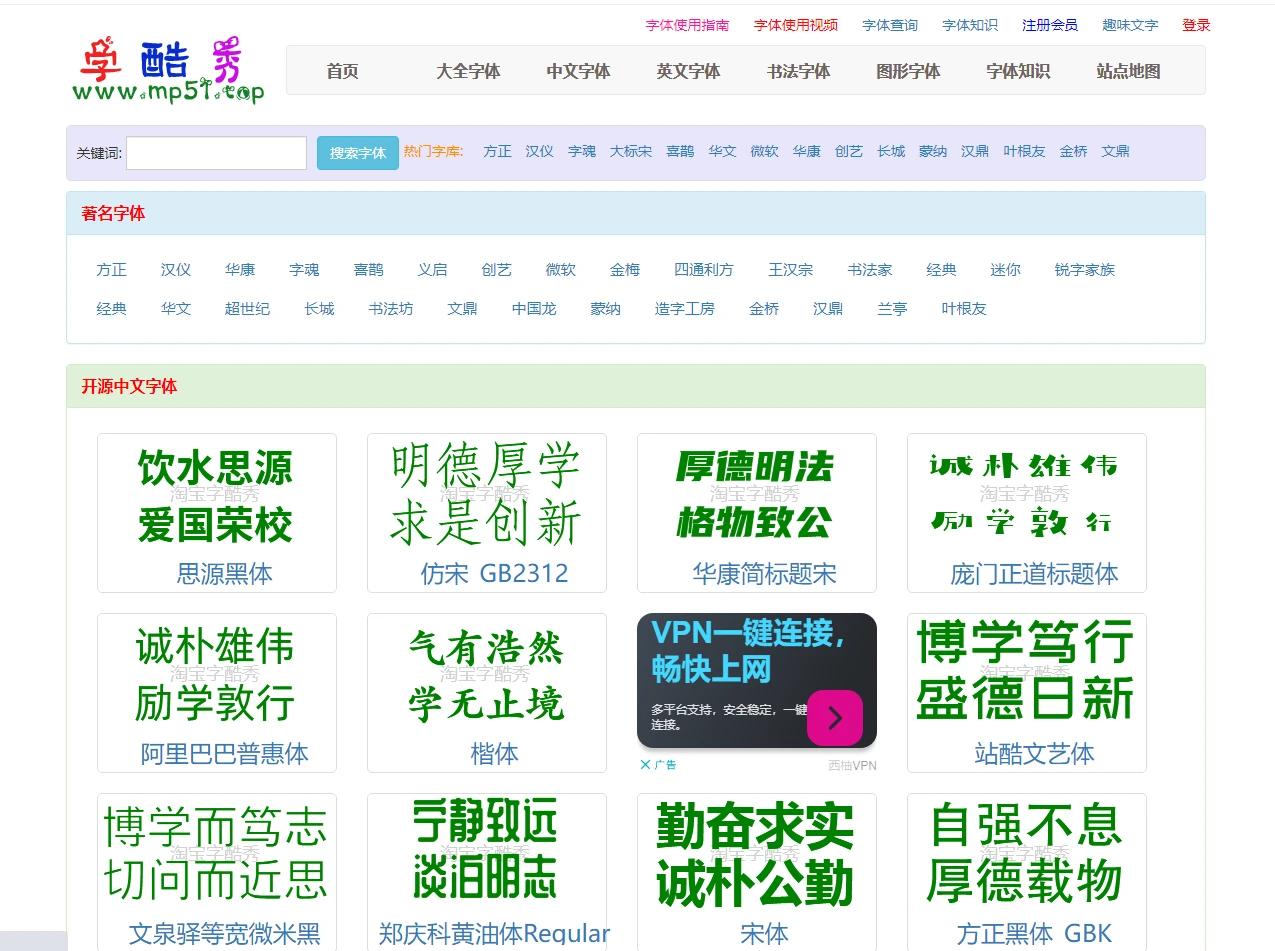This screenshot has height=951, width=1275.
Task: Open the 书法字体 category
Action: (x=797, y=71)
